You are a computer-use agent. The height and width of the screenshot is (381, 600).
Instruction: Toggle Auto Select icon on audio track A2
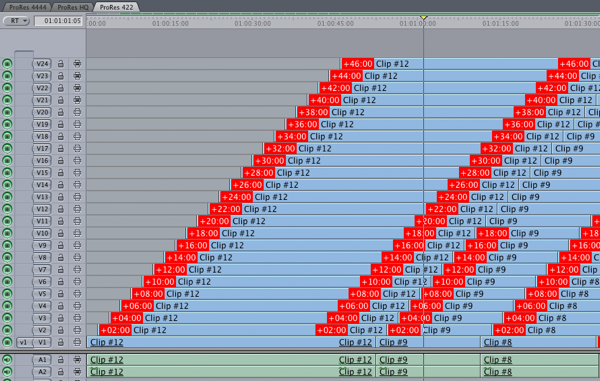[77, 372]
